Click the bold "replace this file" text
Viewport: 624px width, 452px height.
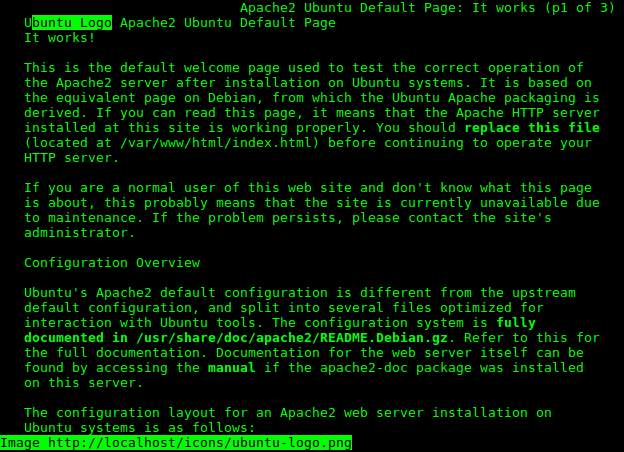click(532, 128)
